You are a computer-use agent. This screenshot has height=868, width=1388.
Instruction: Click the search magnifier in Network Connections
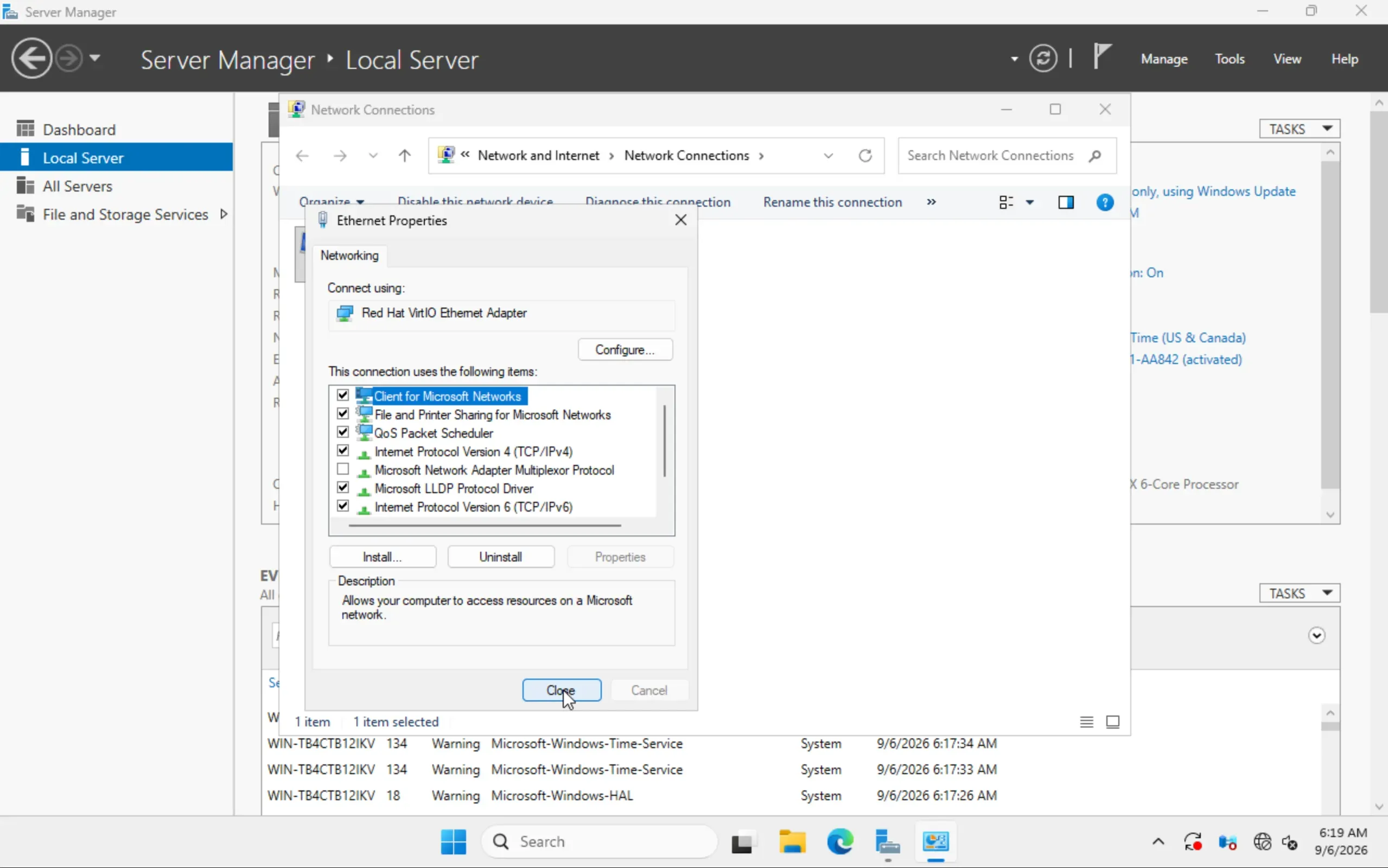[1094, 156]
